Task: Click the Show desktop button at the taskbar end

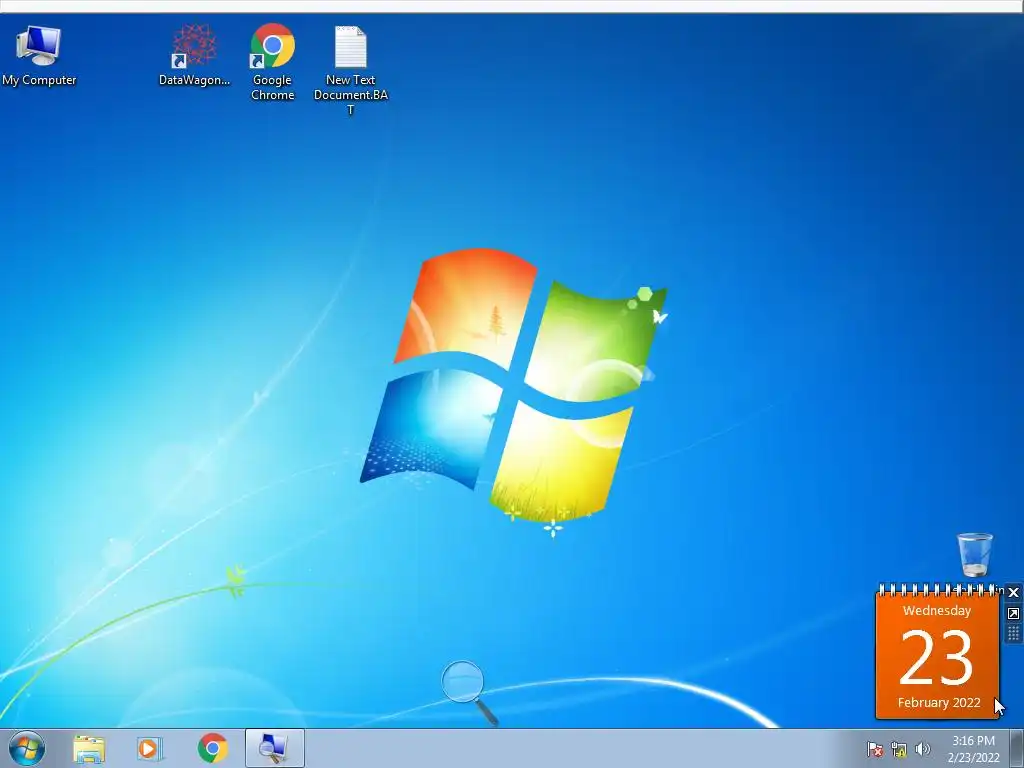Action: 1016,748
